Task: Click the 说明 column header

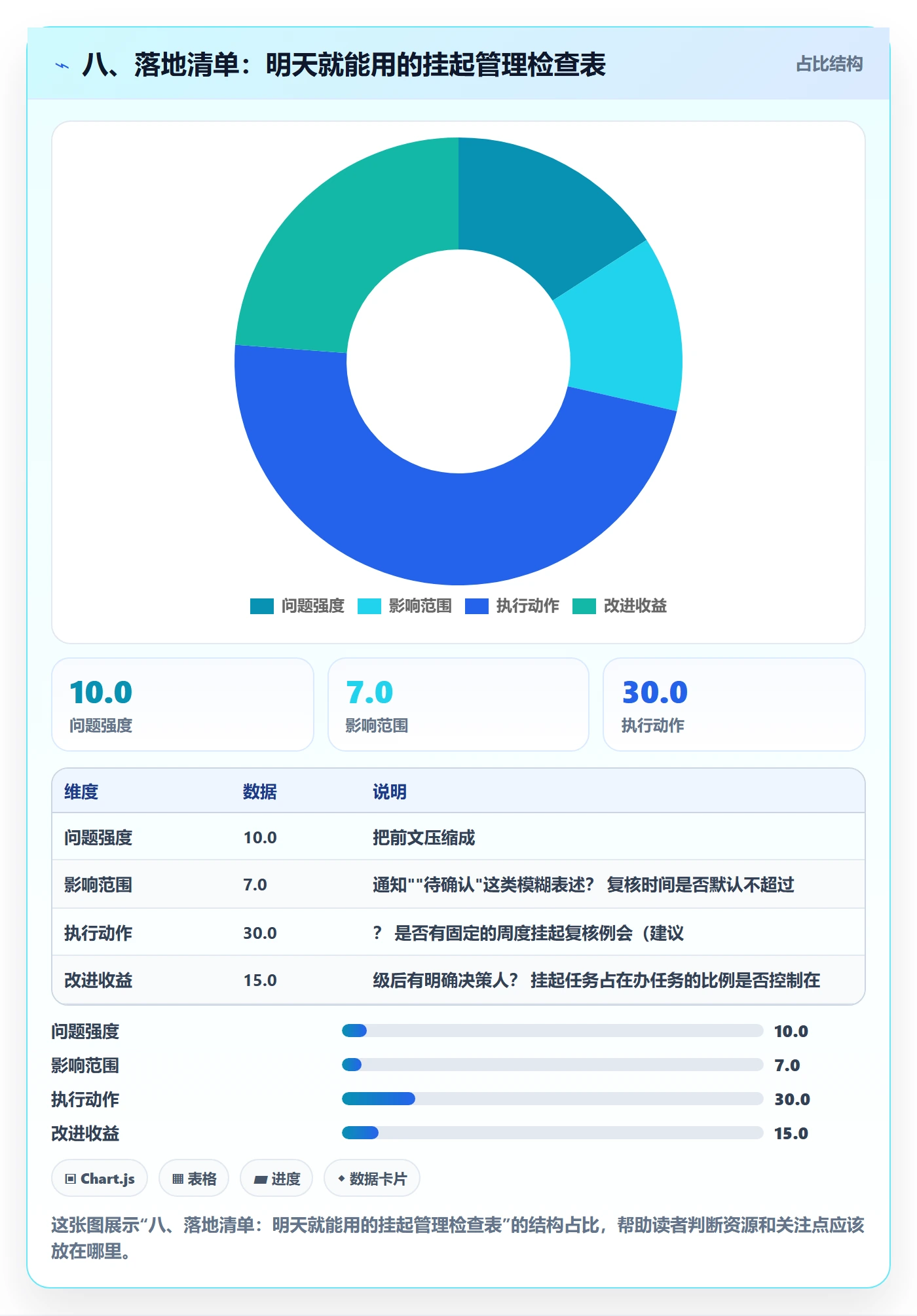Action: coord(390,792)
